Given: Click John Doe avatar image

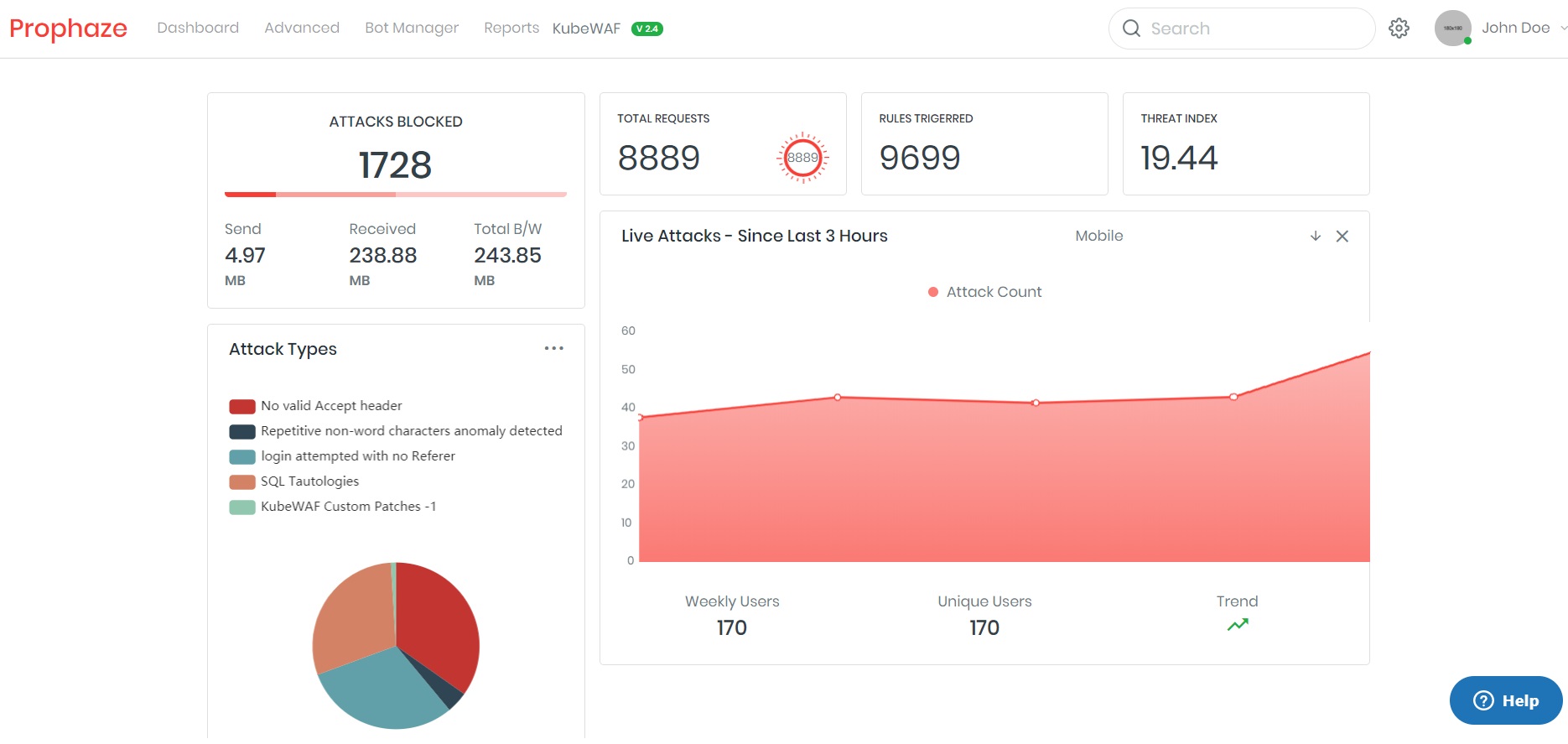Looking at the screenshot, I should [x=1453, y=29].
